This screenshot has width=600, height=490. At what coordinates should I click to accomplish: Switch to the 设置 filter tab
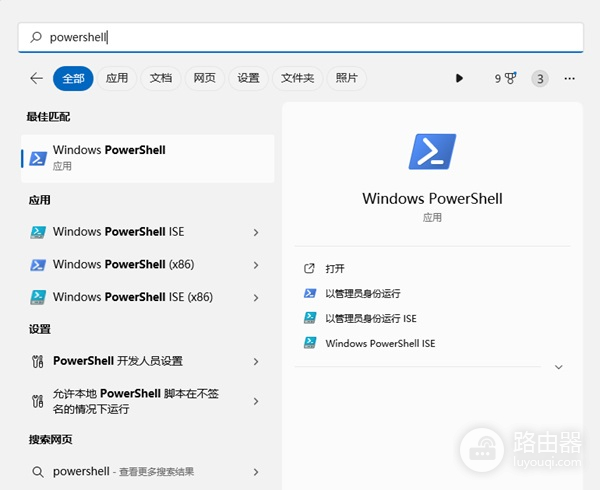point(248,78)
